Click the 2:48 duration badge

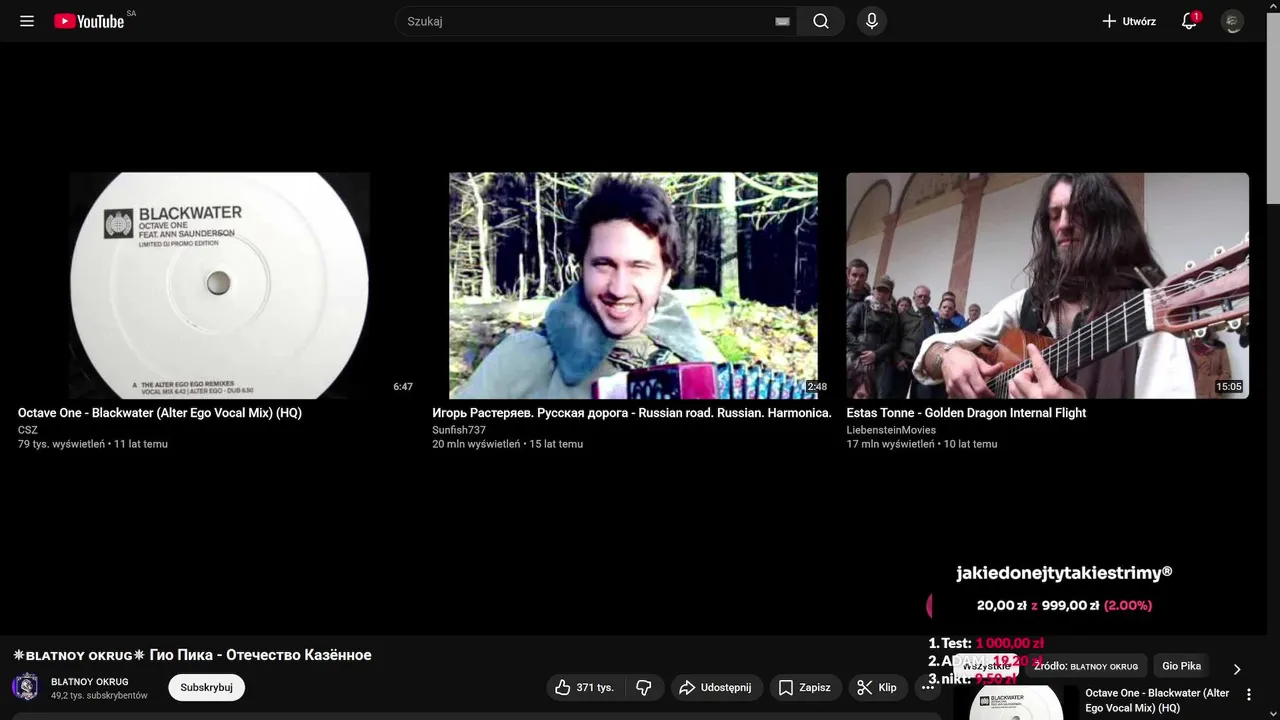pos(817,387)
